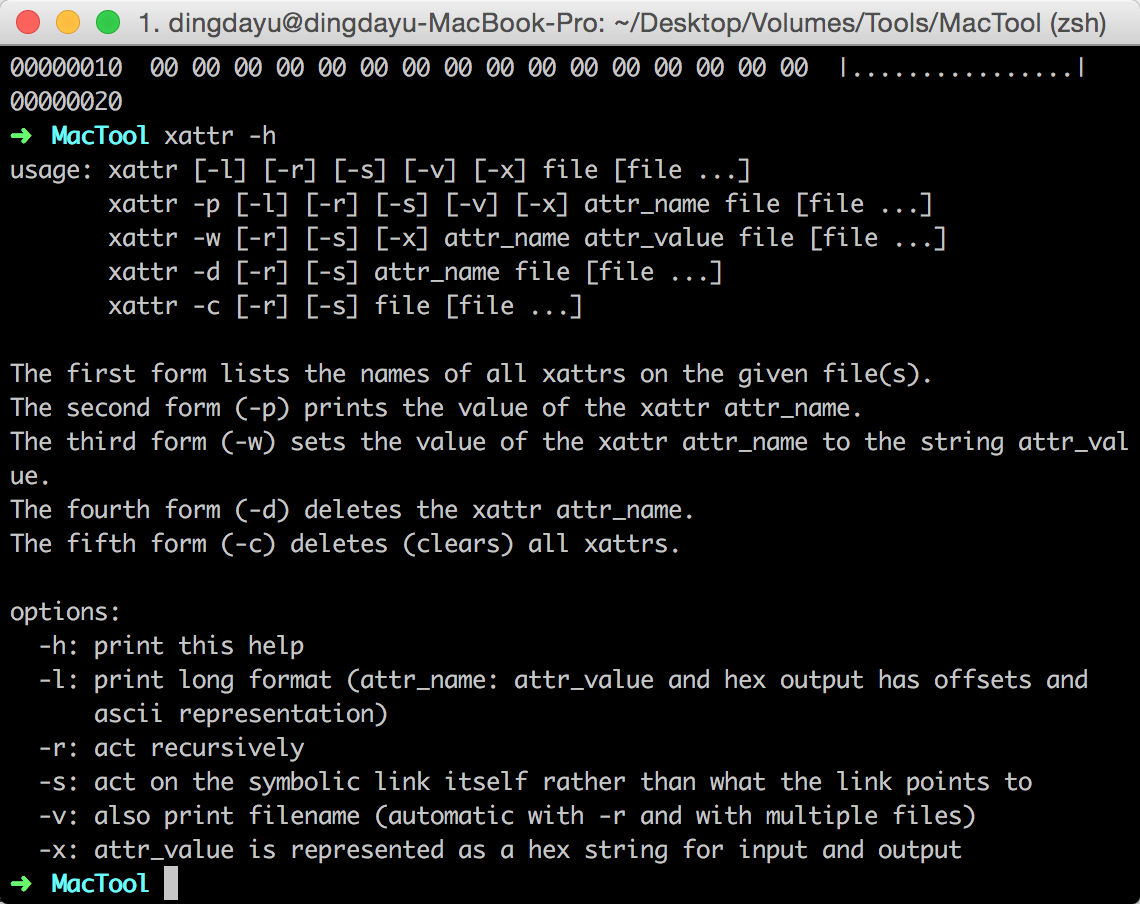Click the '-h: print this help' line
Image resolution: width=1140 pixels, height=904 pixels.
[x=171, y=646]
